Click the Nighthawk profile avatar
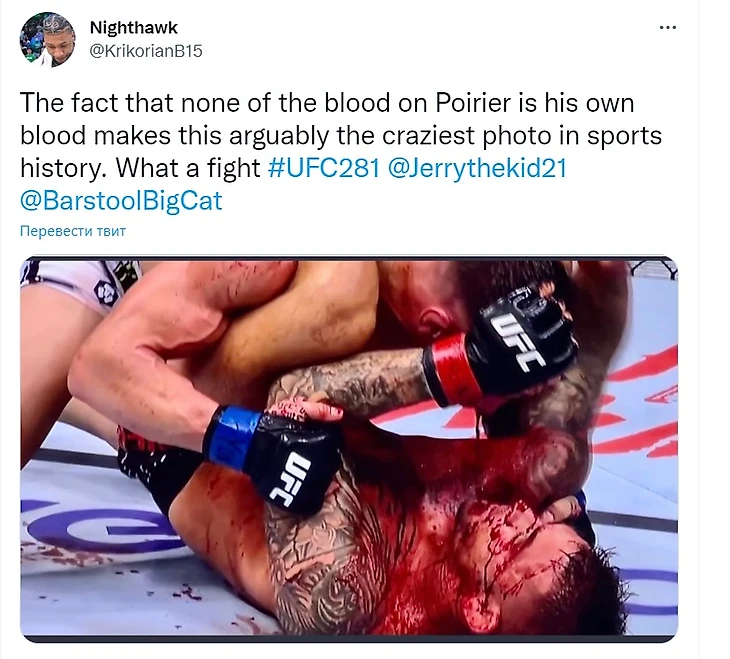This screenshot has width=730, height=659. point(47,40)
